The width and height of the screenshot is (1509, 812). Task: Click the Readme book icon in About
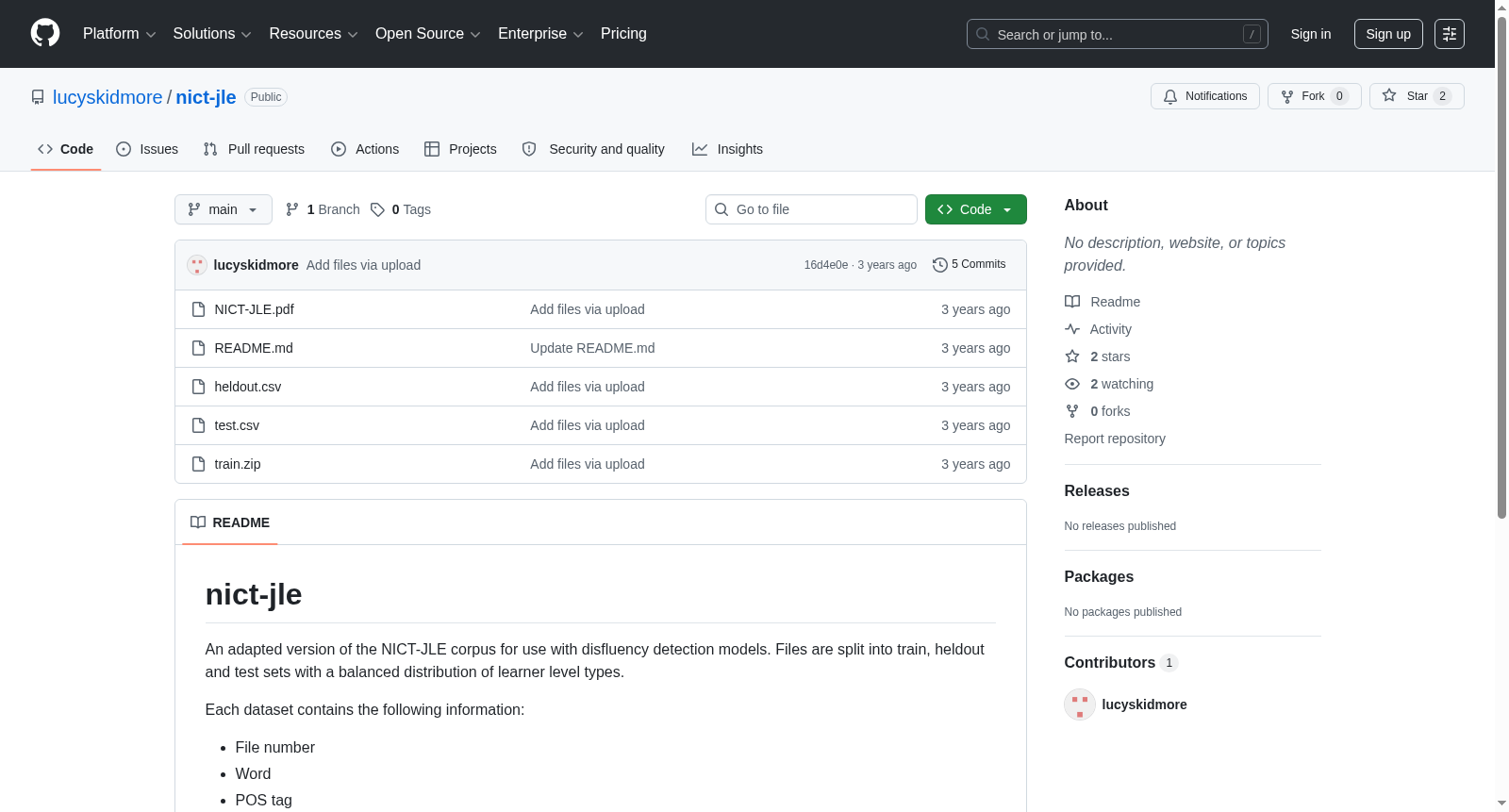pos(1072,302)
